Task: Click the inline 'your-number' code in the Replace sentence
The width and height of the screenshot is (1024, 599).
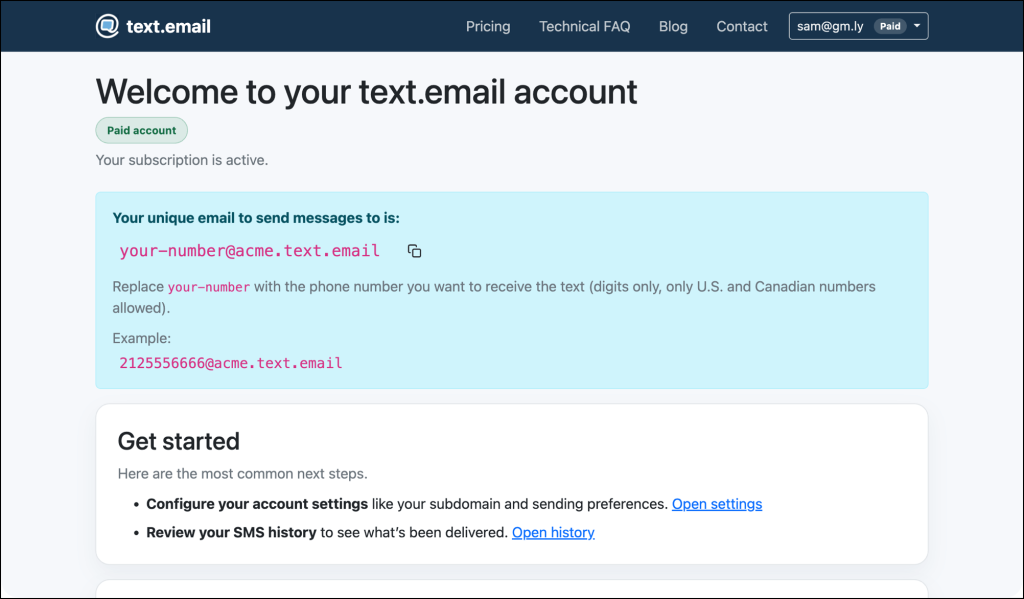Action: [209, 287]
